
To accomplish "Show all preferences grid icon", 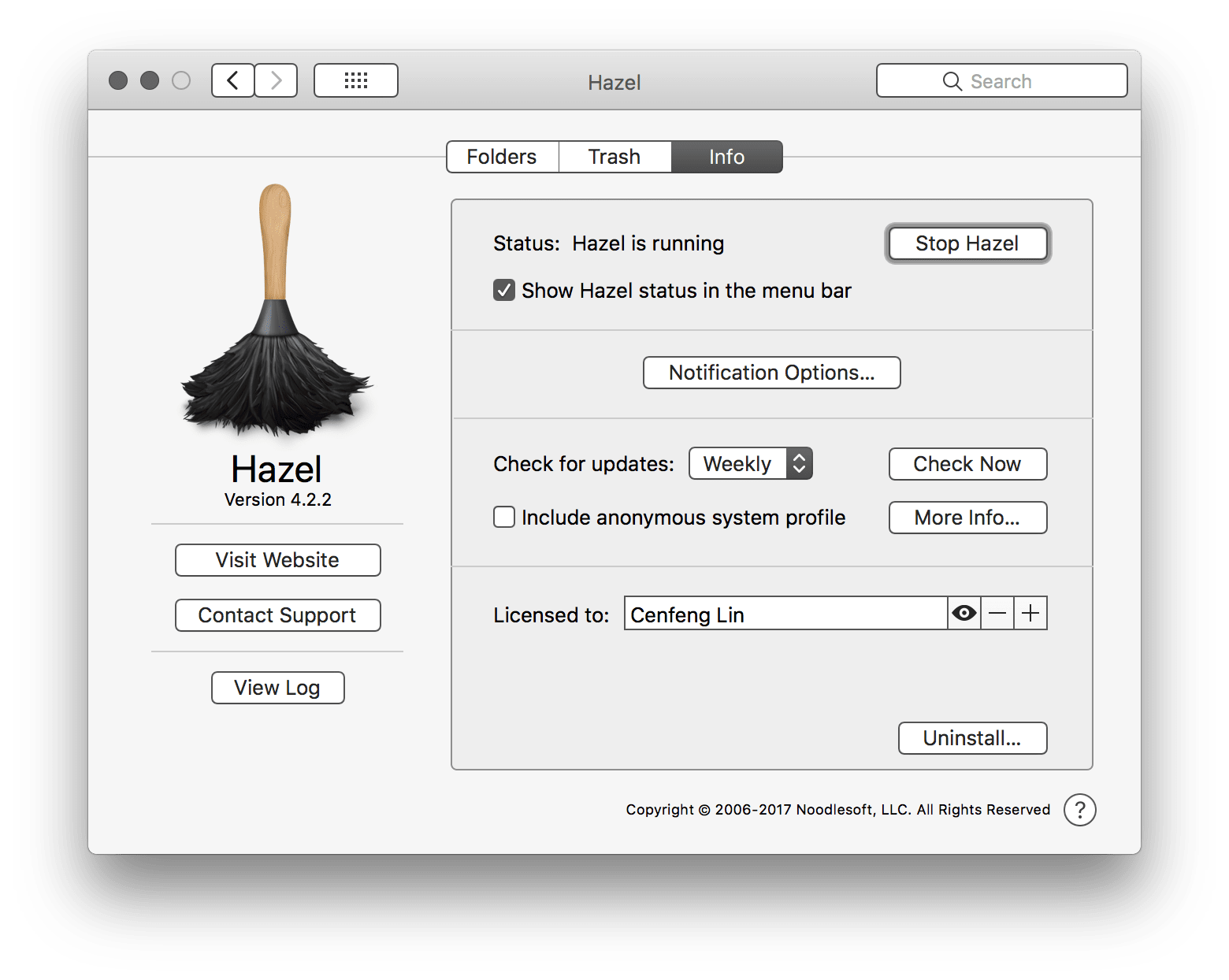I will click(x=356, y=80).
